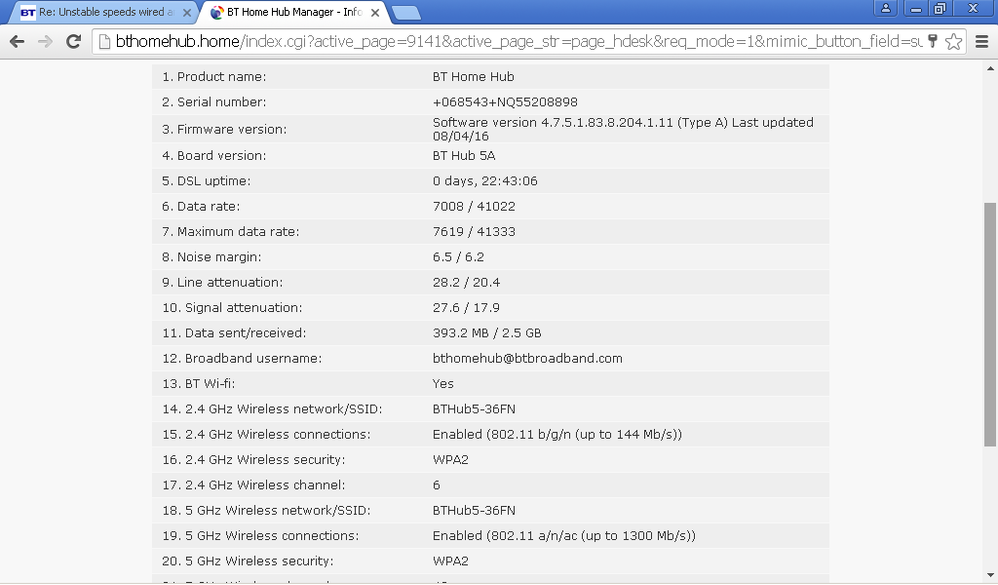Screen dimensions: 998x585
Task: Bookmark this page with the star icon
Action: point(953,41)
